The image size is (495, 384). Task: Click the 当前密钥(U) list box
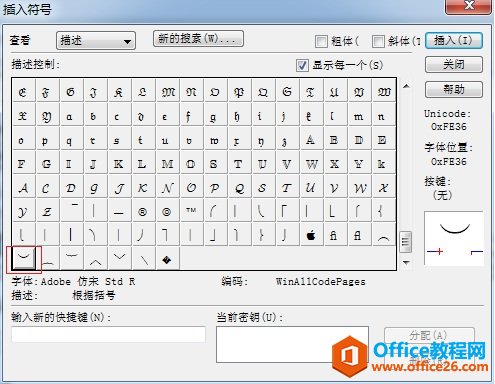tap(292, 344)
